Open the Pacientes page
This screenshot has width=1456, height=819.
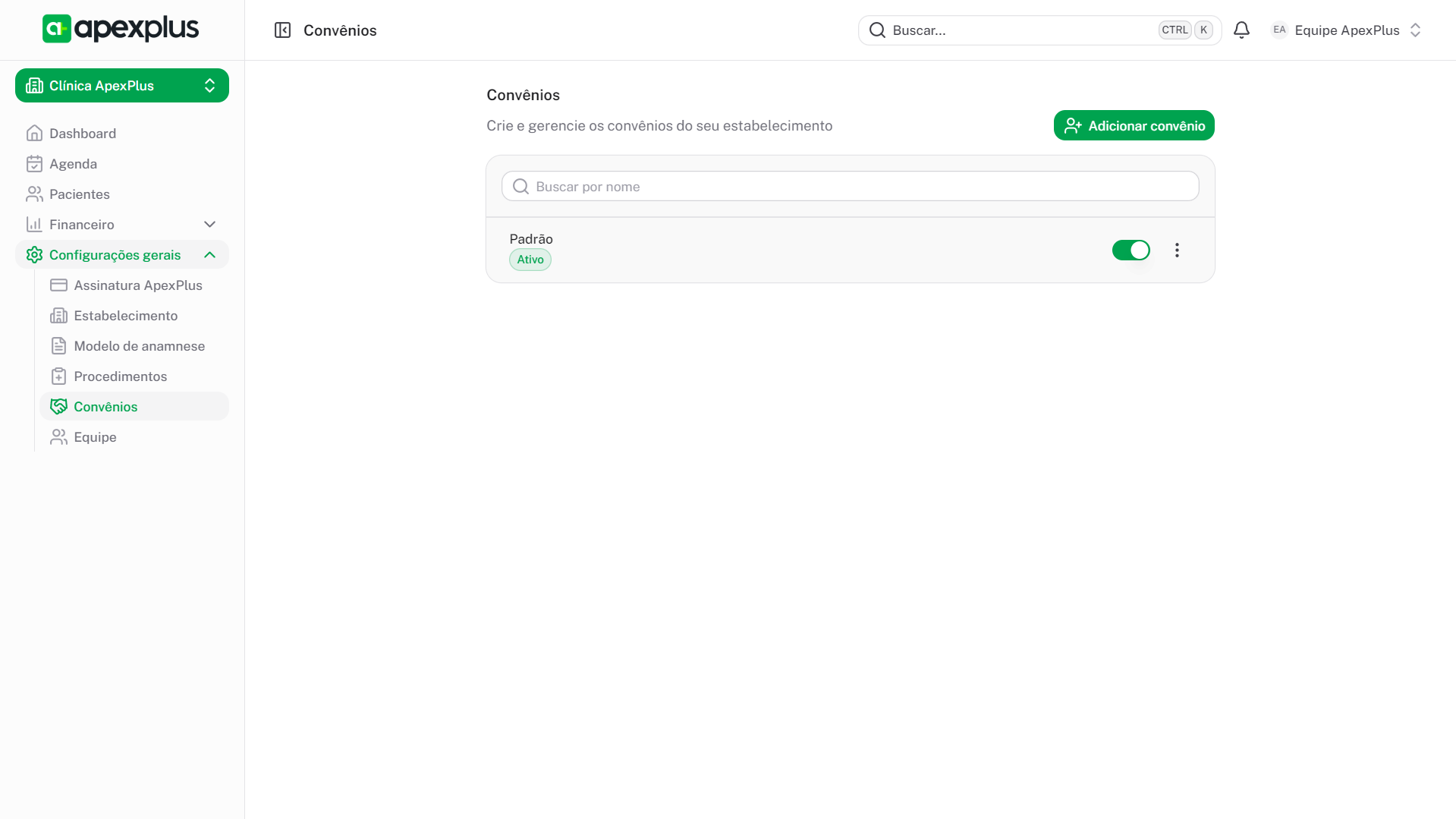(79, 194)
